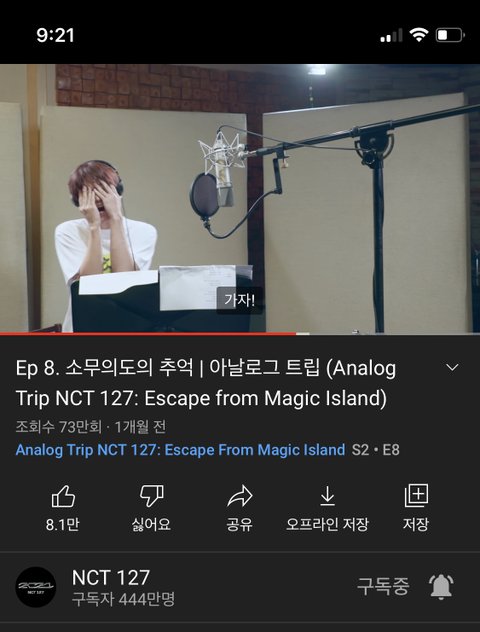This screenshot has height=632, width=480.
Task: Tap the share arrow icon
Action: pos(240,496)
